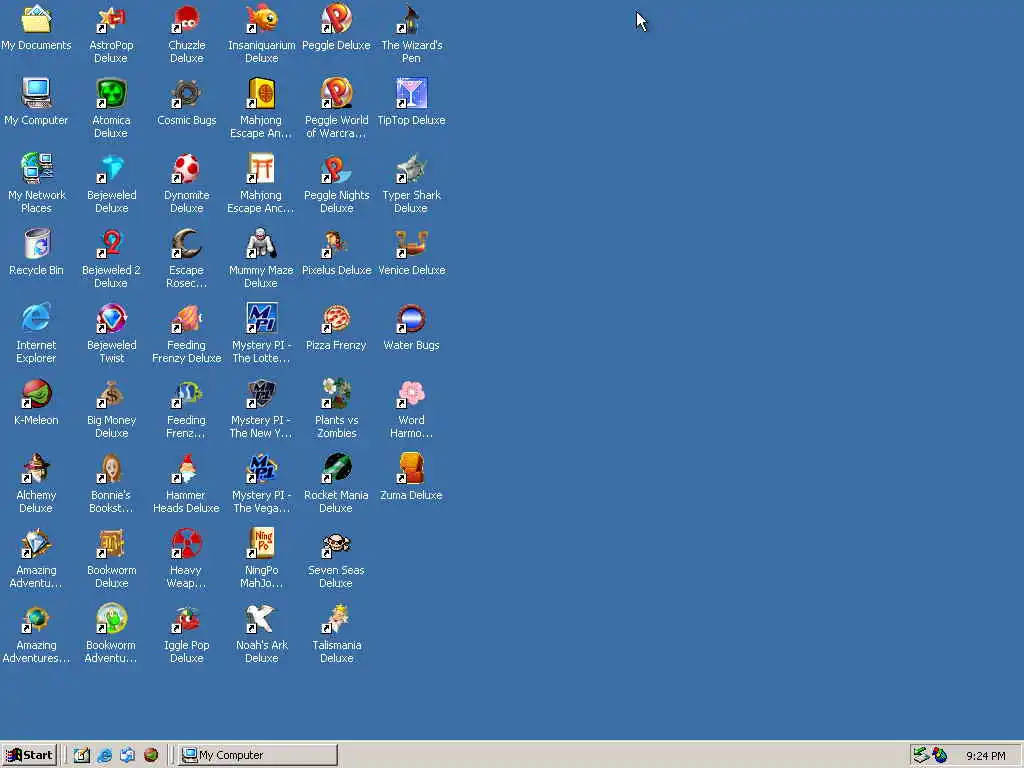1024x768 pixels.
Task: Select the My Network Places icon
Action: click(36, 184)
